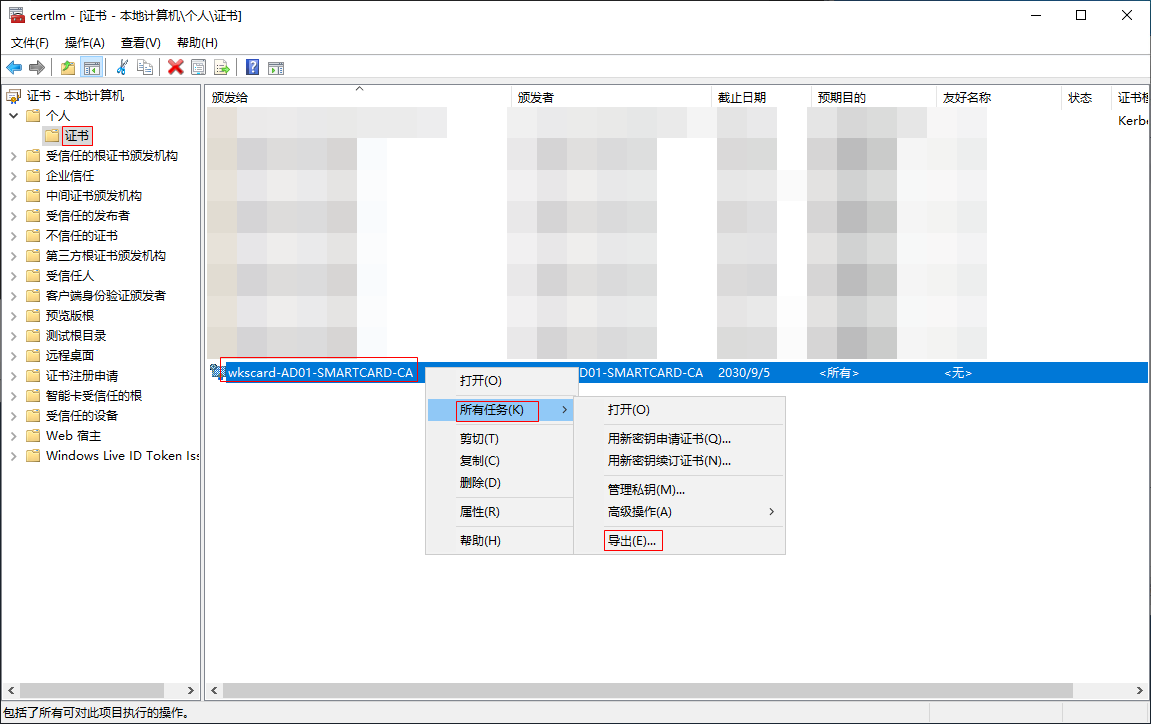This screenshot has width=1151, height=724.
Task: Open the 操作(A) menu
Action: click(84, 43)
